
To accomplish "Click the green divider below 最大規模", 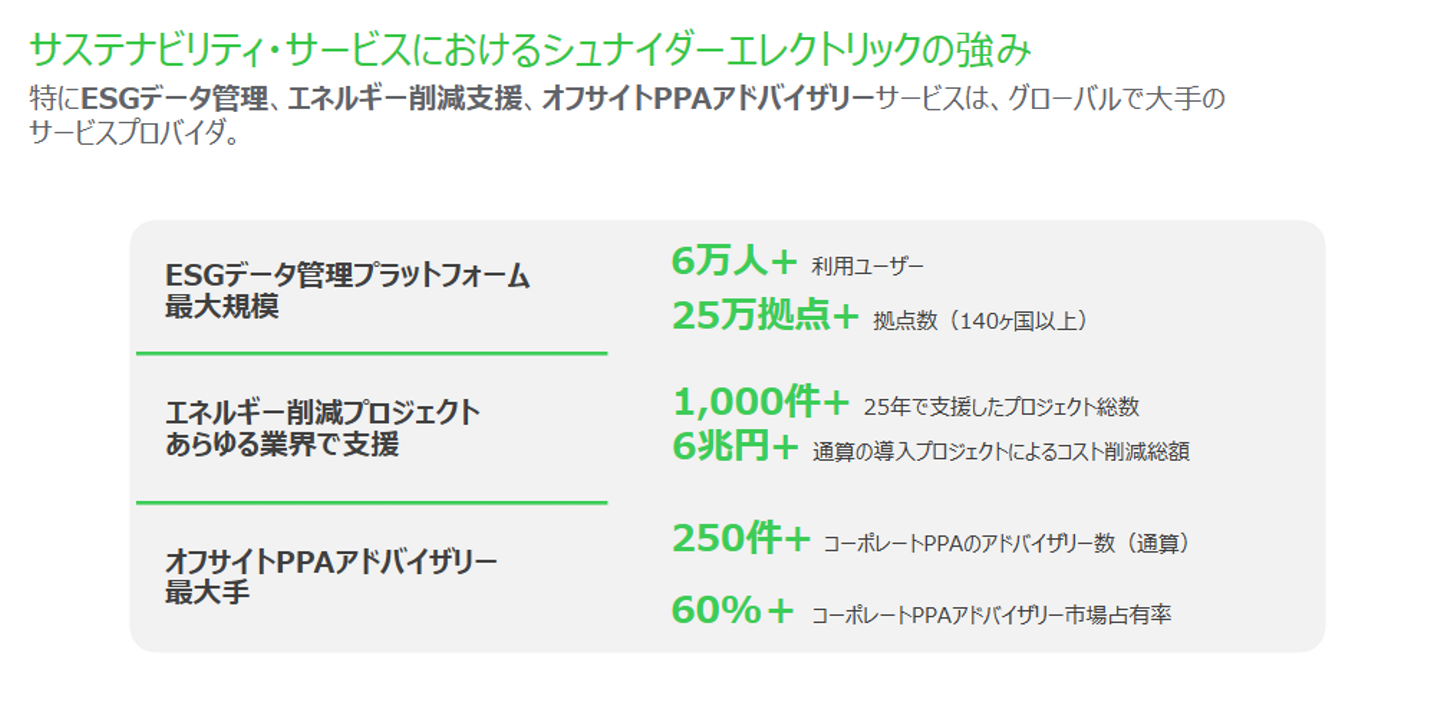I will pyautogui.click(x=372, y=353).
